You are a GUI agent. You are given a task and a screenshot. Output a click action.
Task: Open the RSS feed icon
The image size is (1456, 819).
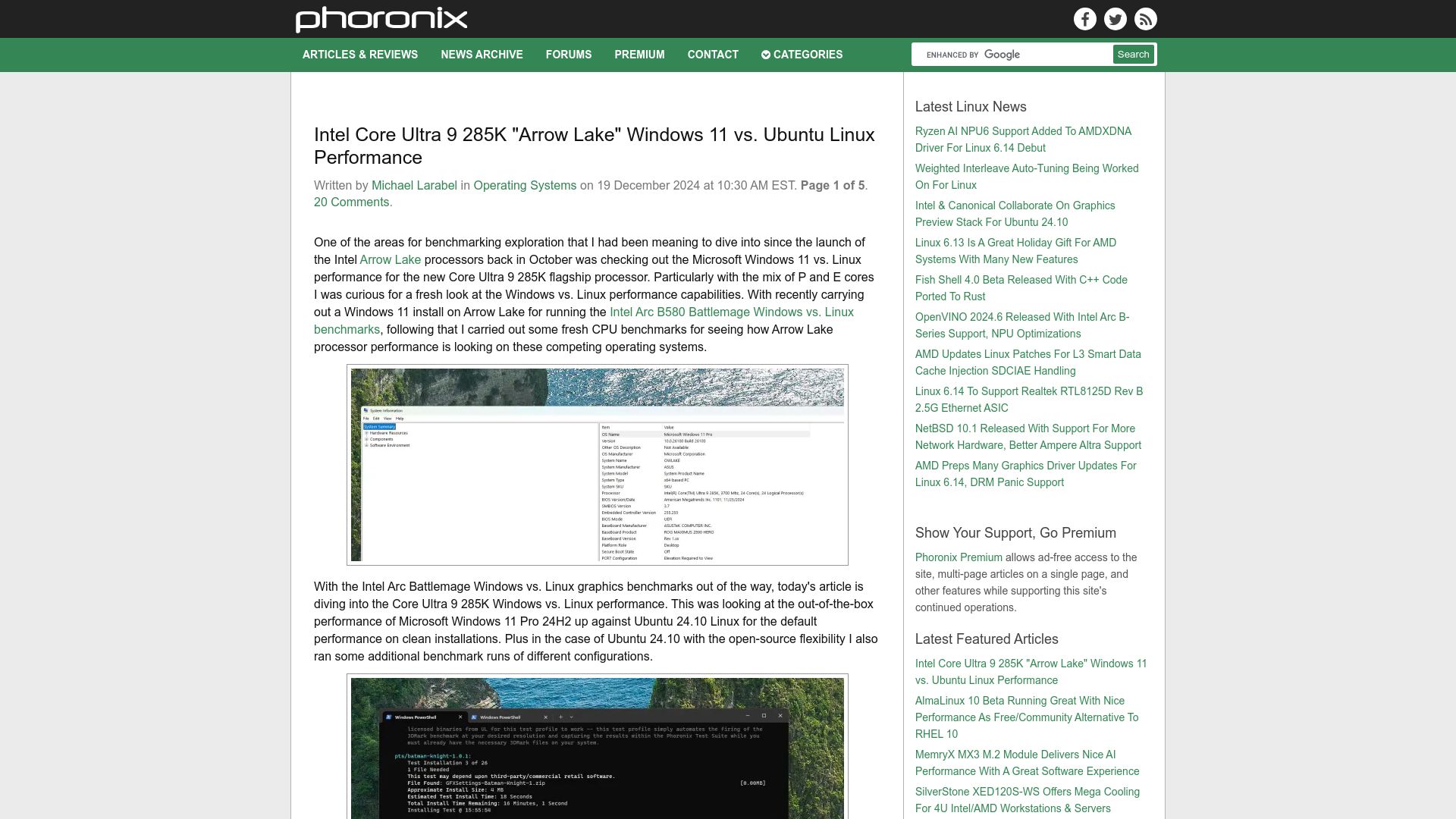point(1145,19)
